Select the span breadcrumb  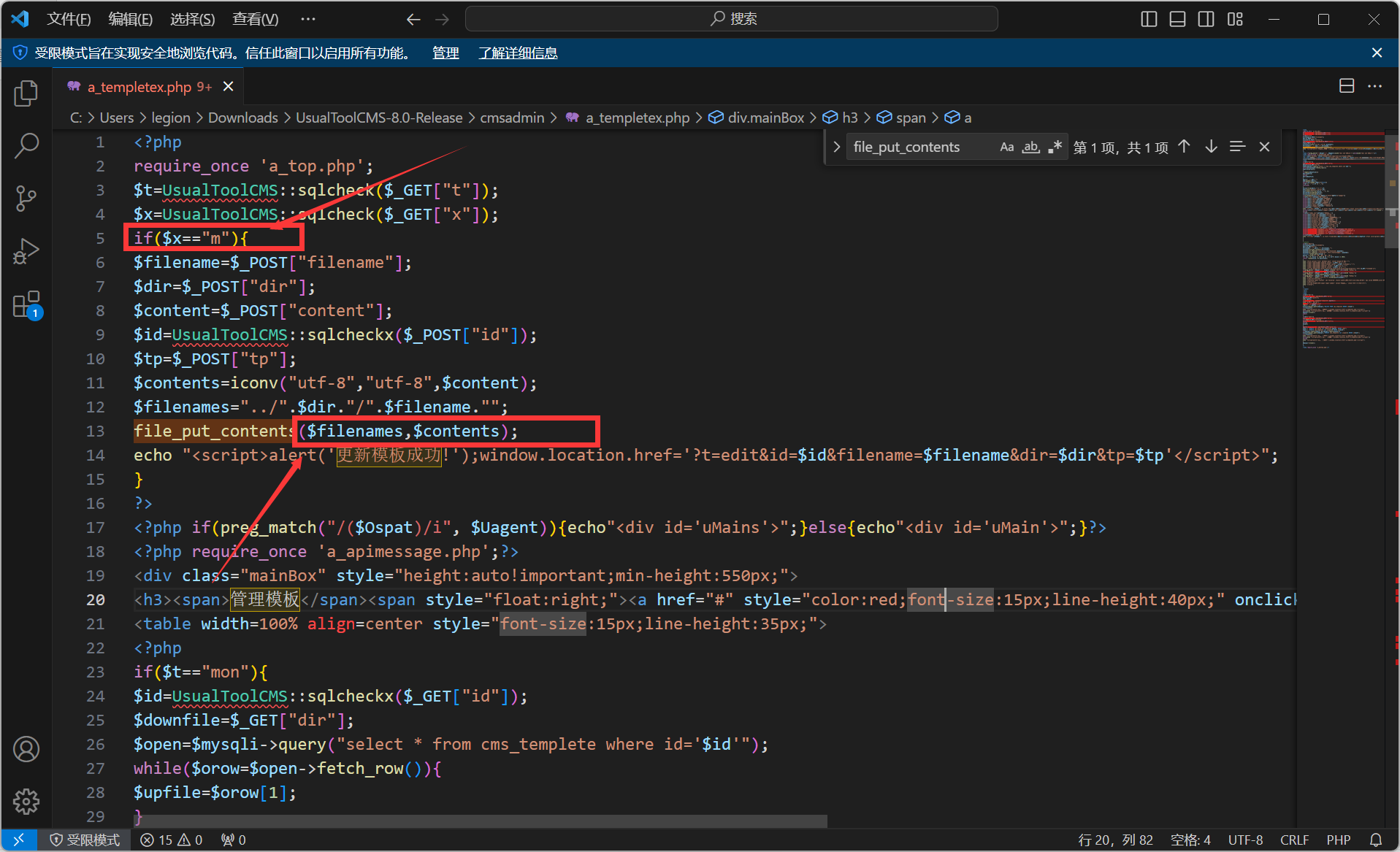click(x=901, y=118)
